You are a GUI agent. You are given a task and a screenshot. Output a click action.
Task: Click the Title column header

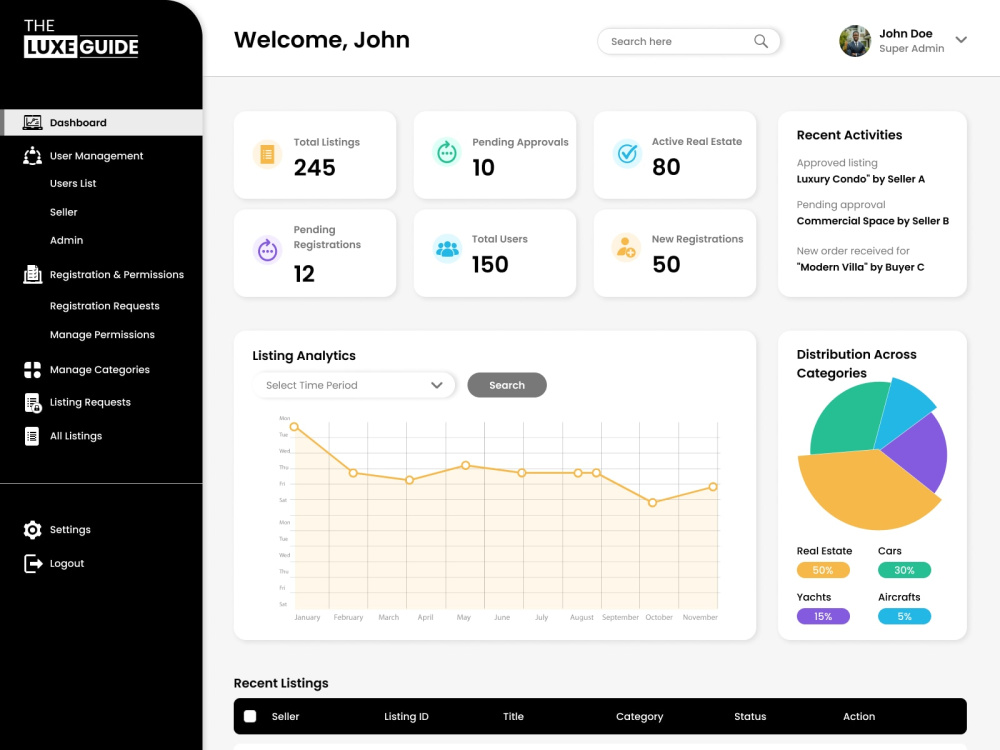(x=513, y=717)
